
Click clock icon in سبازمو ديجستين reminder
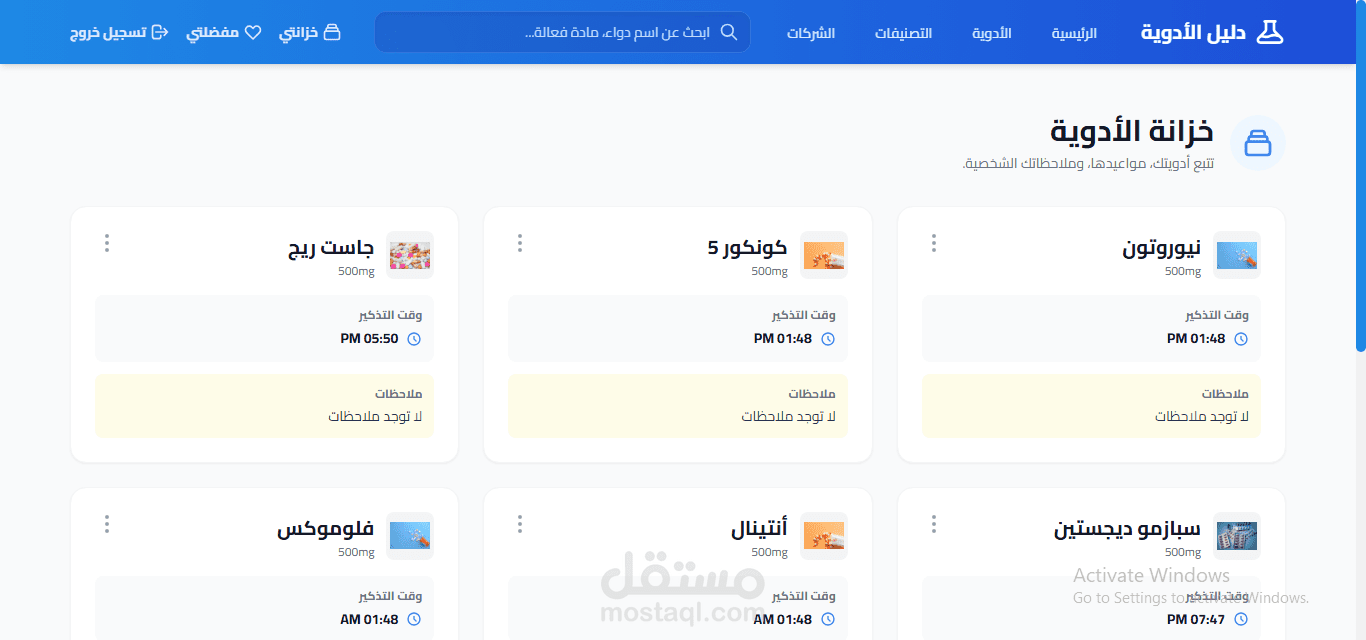click(1241, 620)
